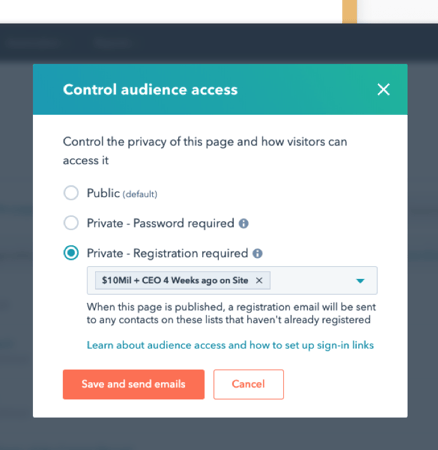Select the Public (default) radio button

(71, 193)
